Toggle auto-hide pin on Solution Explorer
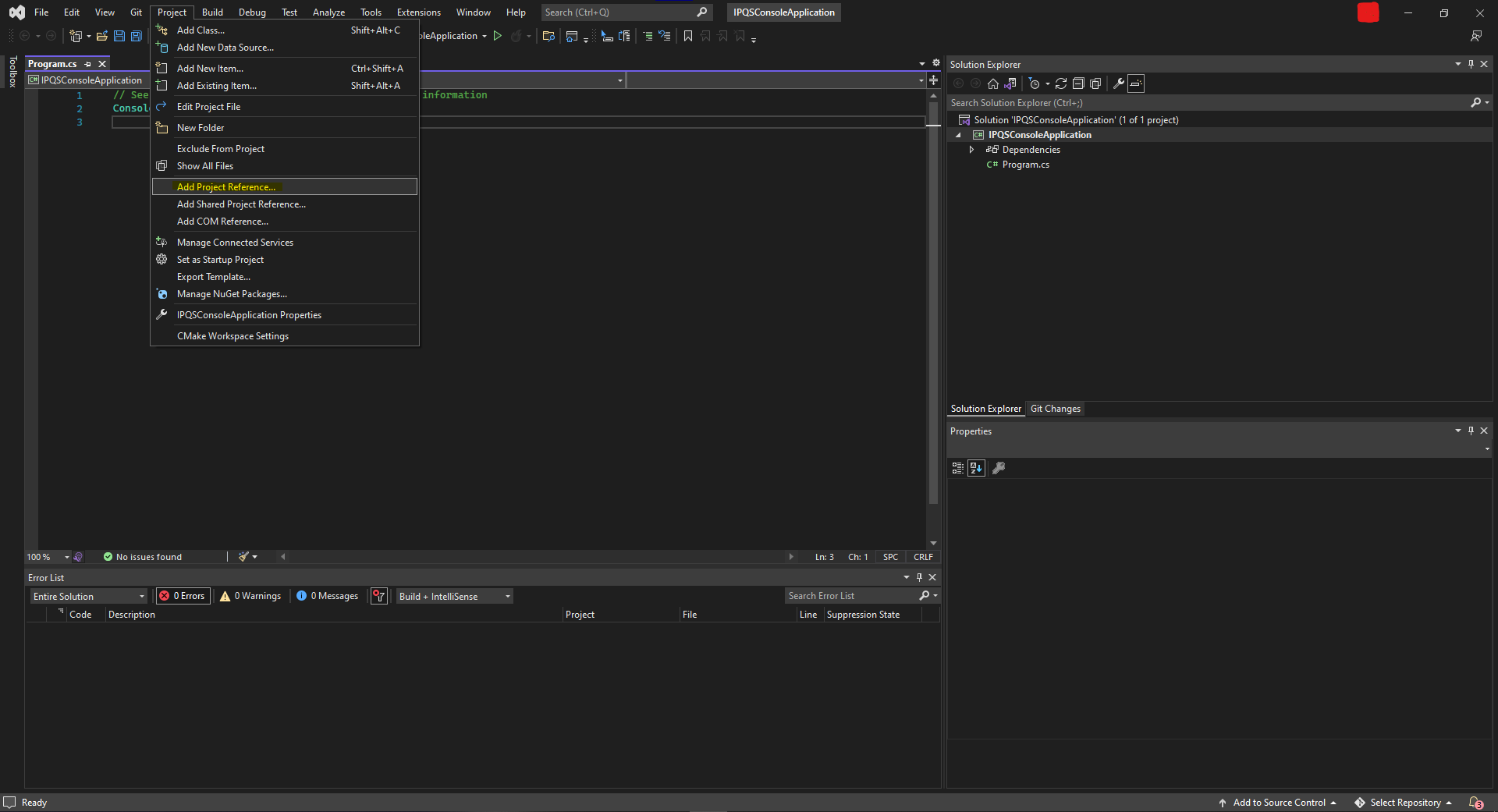This screenshot has height=812, width=1498. pyautogui.click(x=1471, y=64)
